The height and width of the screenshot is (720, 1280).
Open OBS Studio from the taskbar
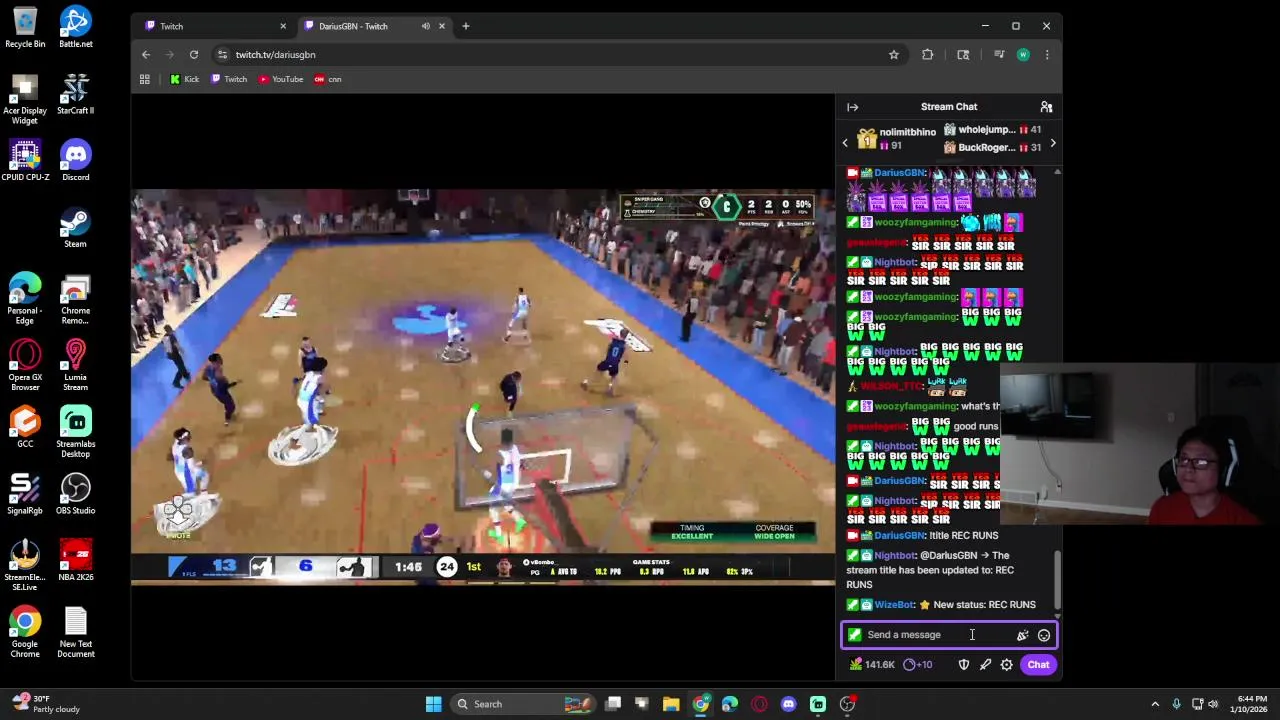pyautogui.click(x=847, y=704)
